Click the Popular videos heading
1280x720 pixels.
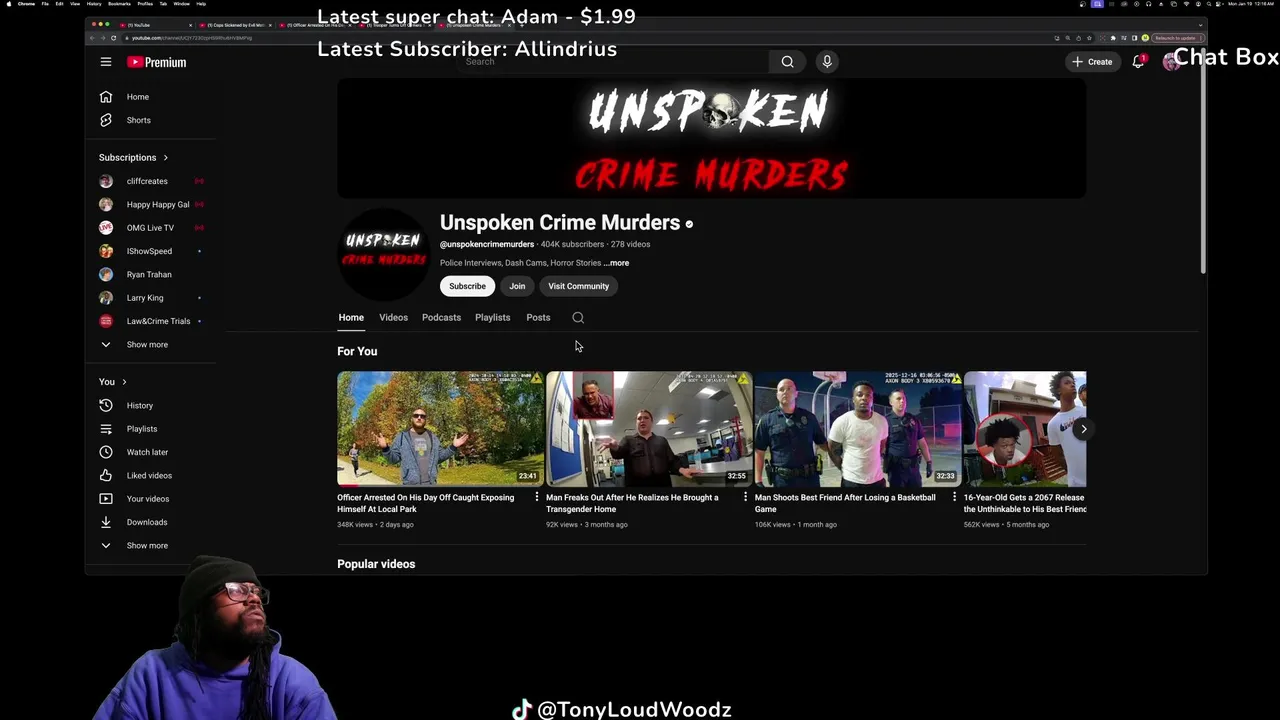pyautogui.click(x=376, y=564)
